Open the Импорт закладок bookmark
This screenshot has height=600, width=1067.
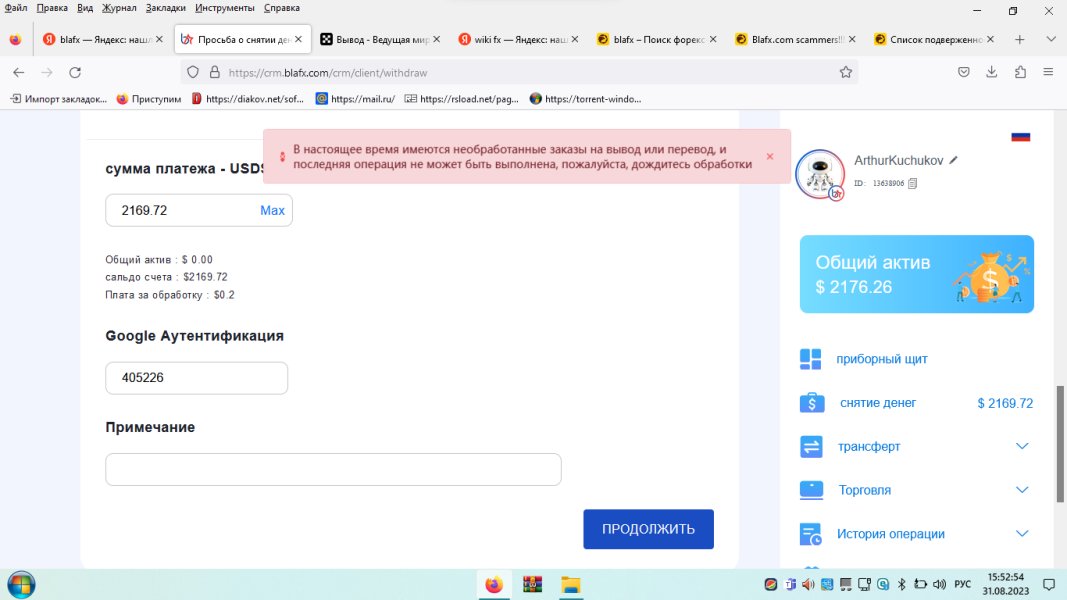coord(59,99)
